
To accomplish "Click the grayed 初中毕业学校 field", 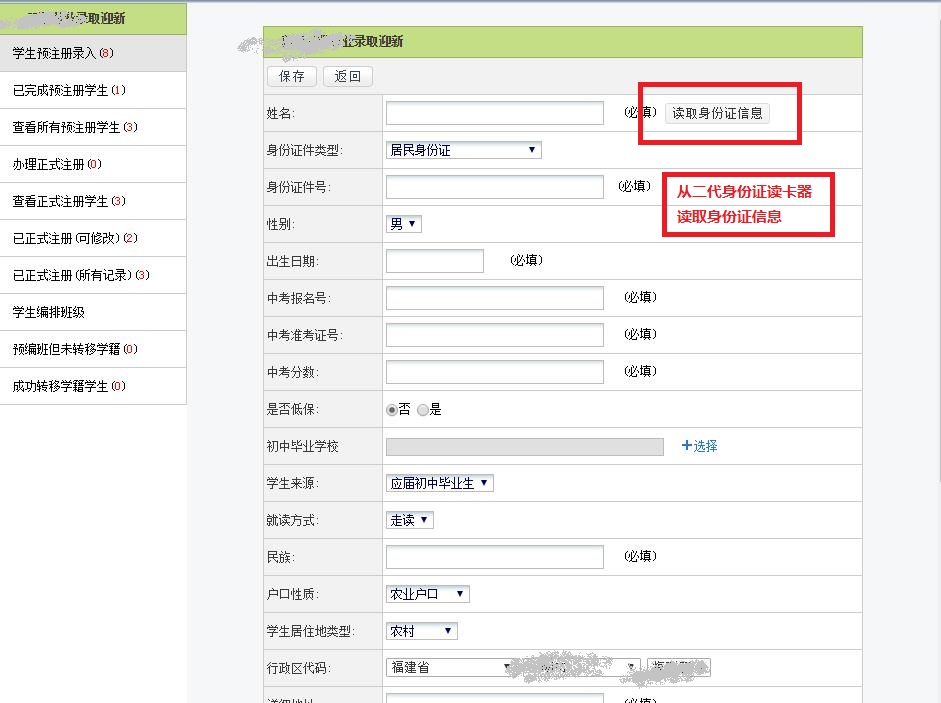I will coord(525,447).
